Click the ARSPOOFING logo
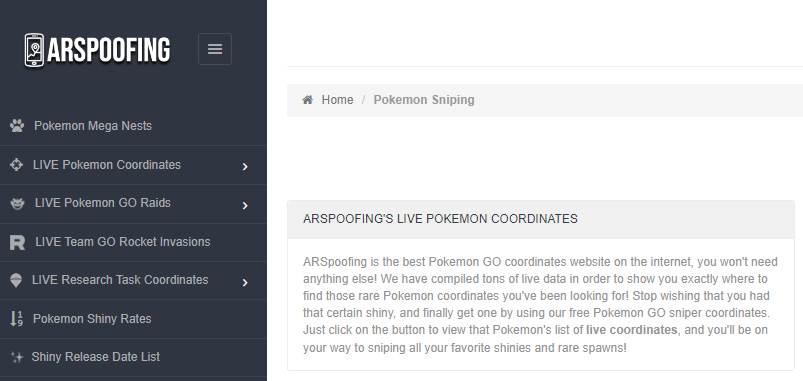 (97, 50)
